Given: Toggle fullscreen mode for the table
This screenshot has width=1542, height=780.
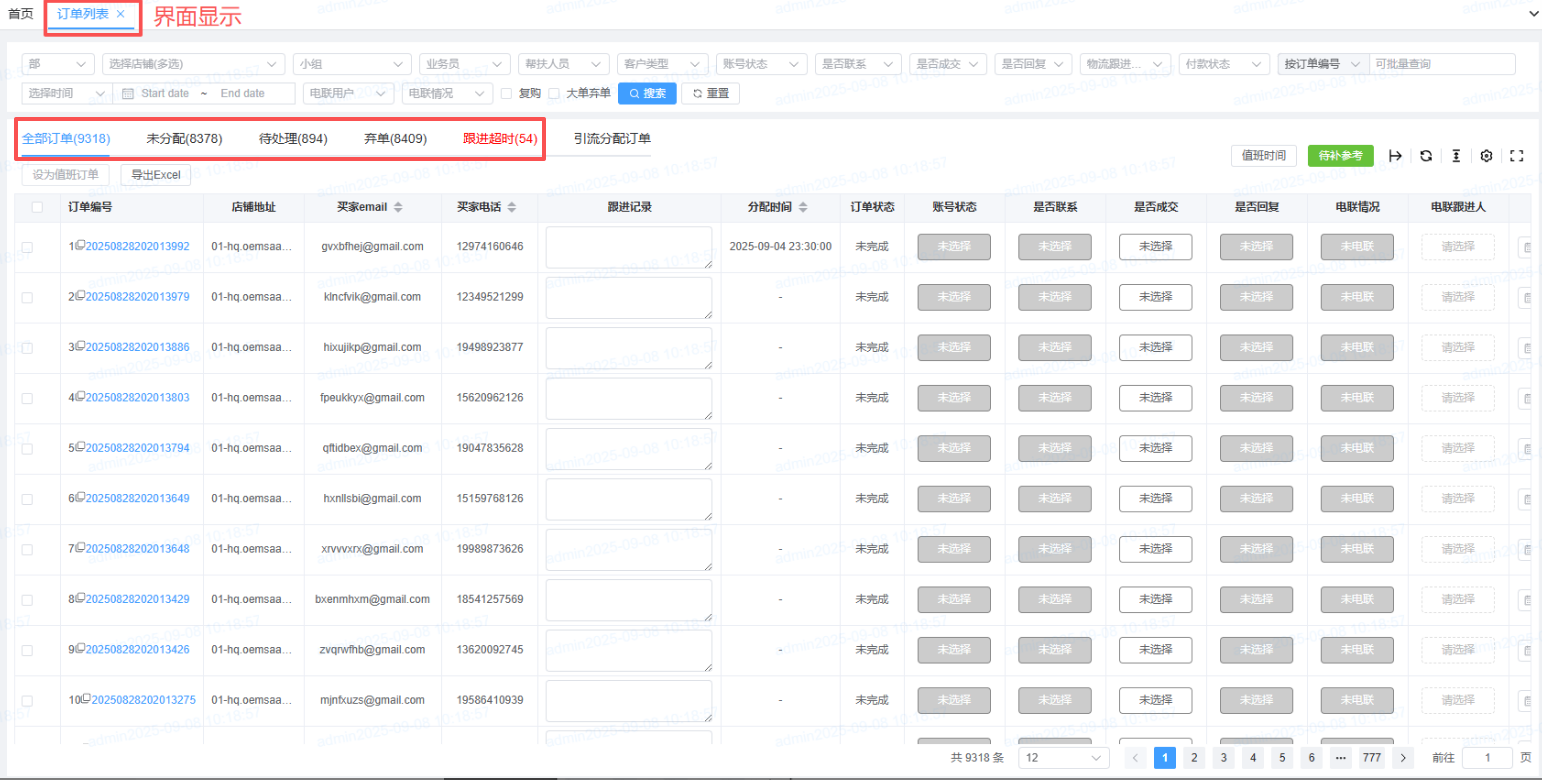Looking at the screenshot, I should [1516, 156].
